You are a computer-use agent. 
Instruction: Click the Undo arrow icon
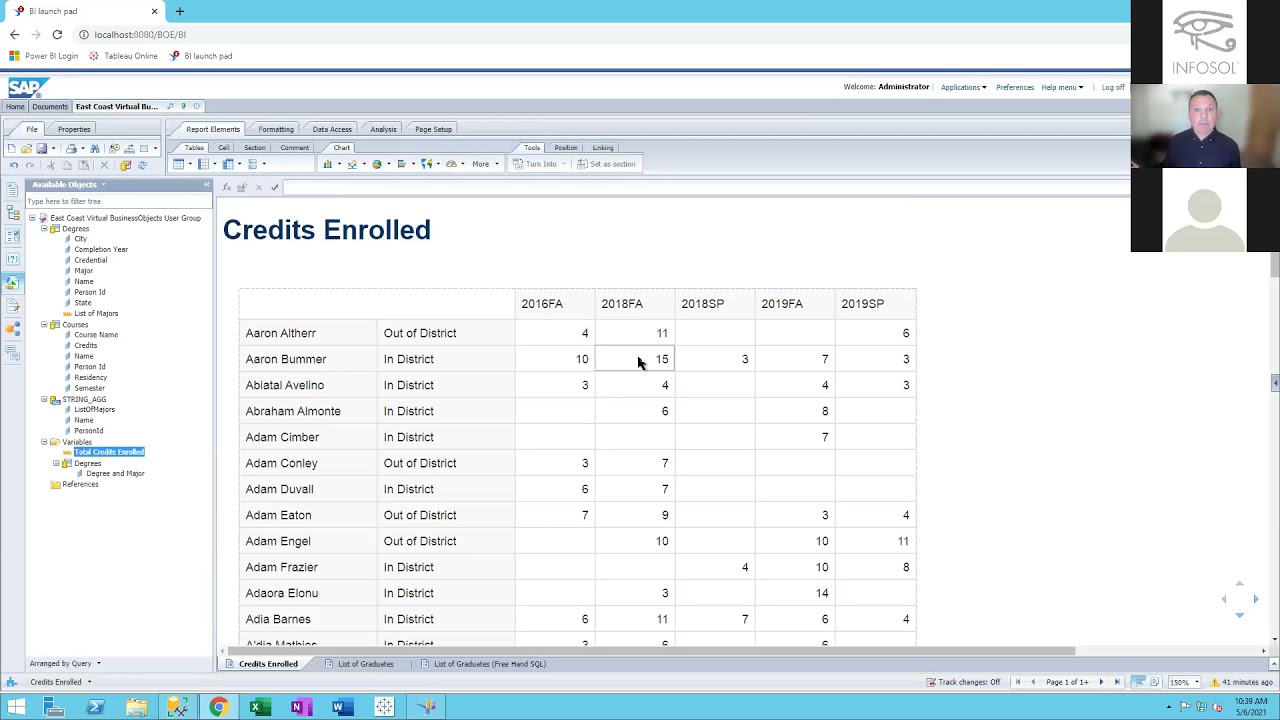(x=13, y=165)
